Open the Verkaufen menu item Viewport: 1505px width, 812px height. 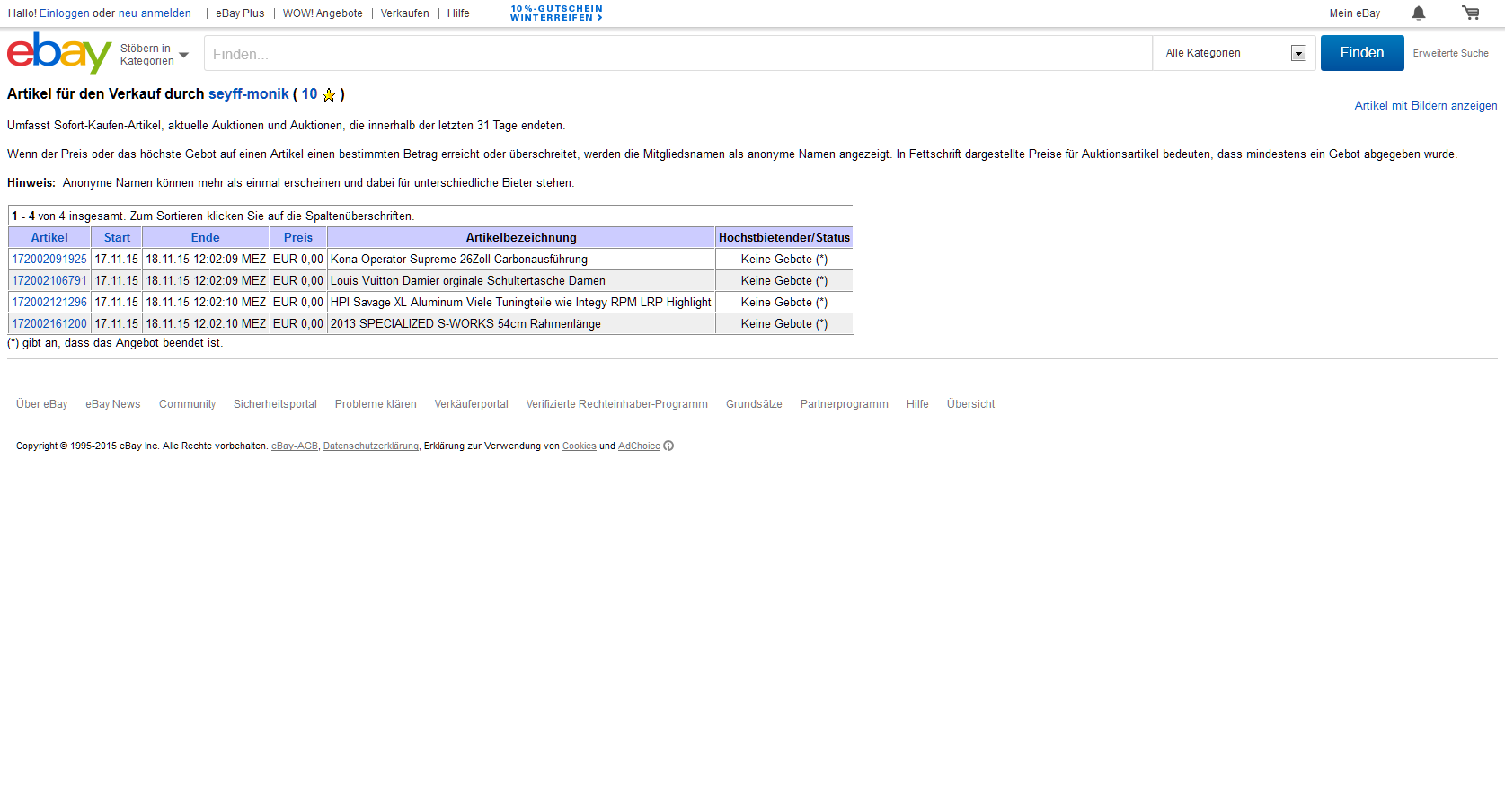404,13
